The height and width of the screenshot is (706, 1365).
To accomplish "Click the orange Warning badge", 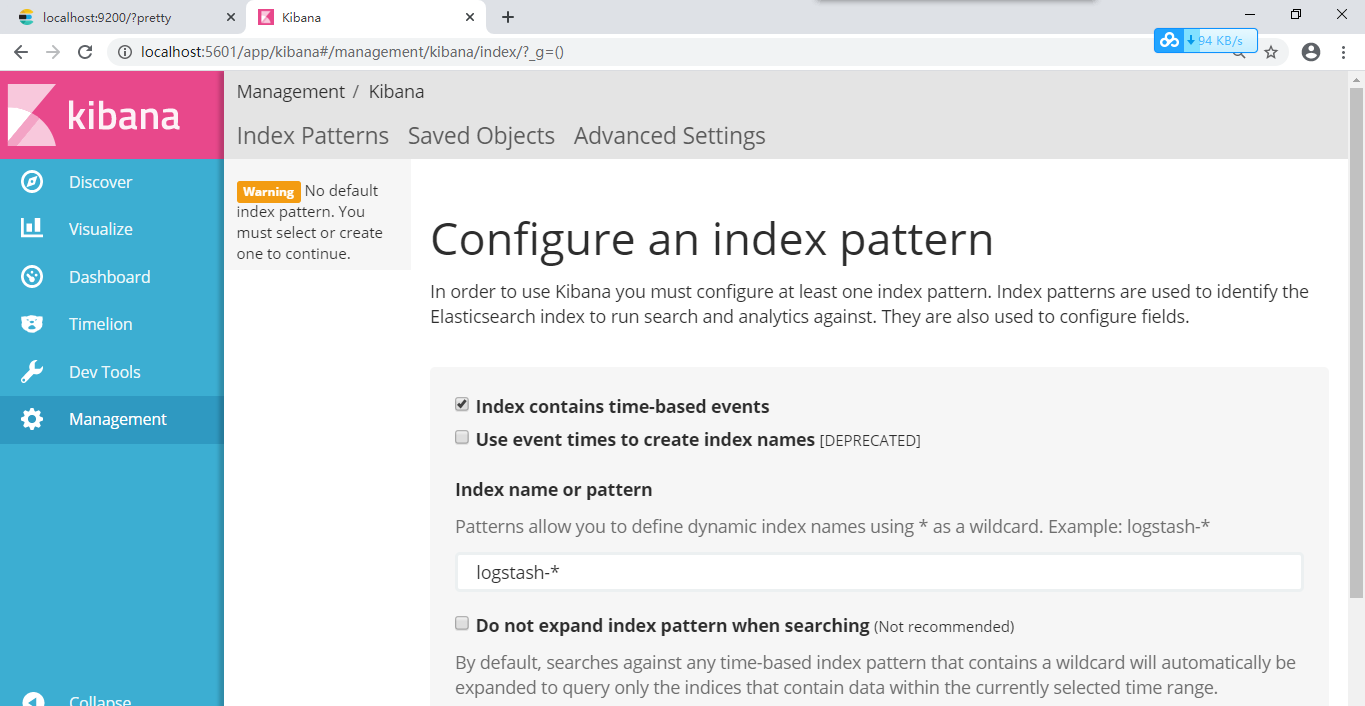I will tap(268, 191).
